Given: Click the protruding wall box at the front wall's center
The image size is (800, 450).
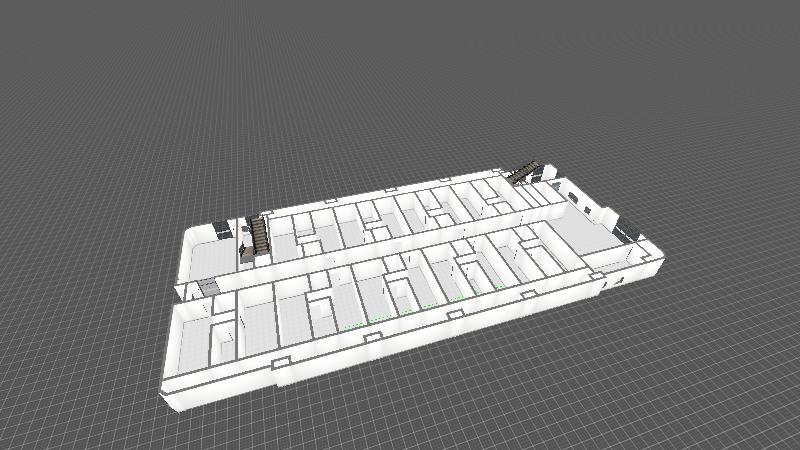Looking at the screenshot, I should click(372, 337).
